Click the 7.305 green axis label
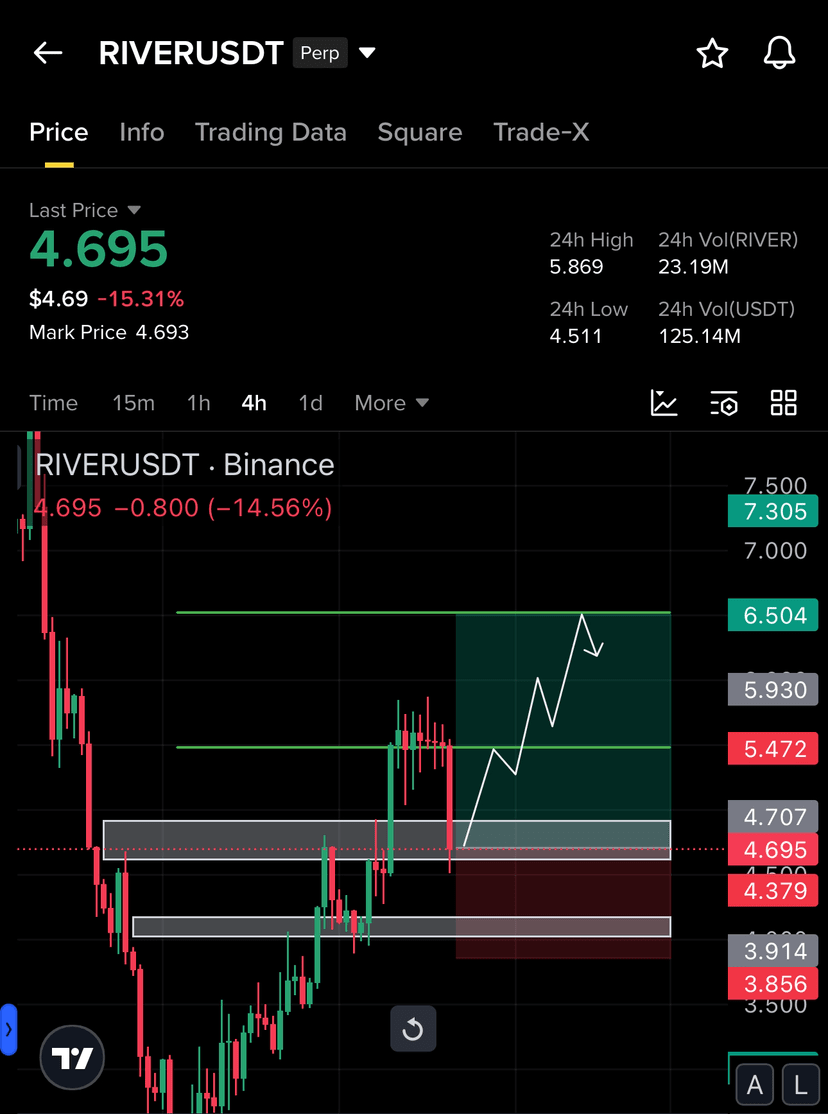The width and height of the screenshot is (828, 1114). point(775,512)
